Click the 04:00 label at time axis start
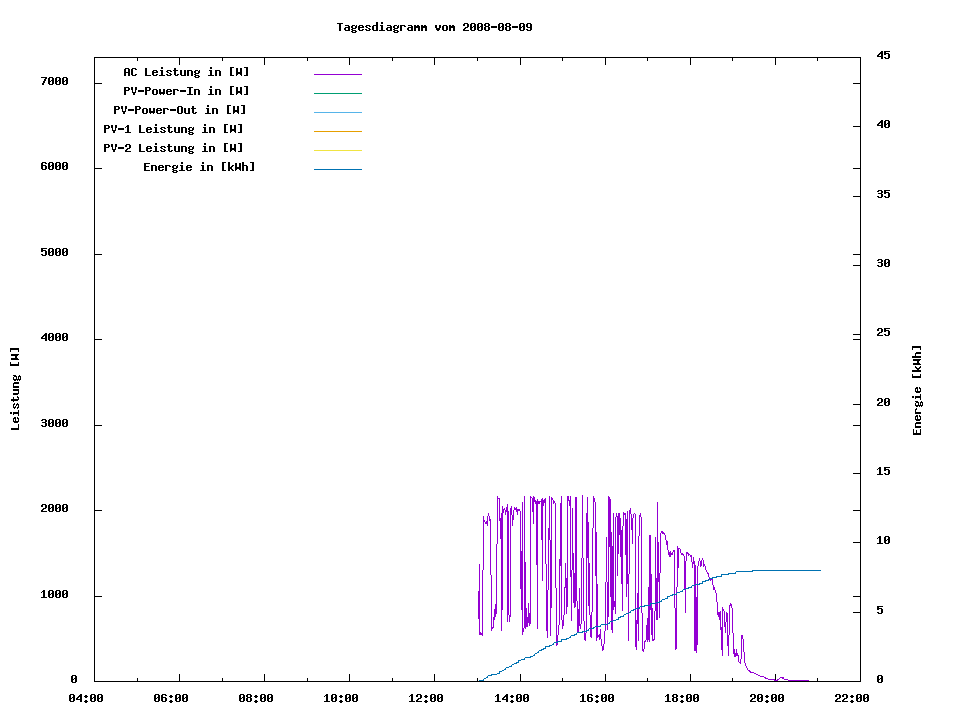This screenshot has width=960, height=720. (87, 698)
